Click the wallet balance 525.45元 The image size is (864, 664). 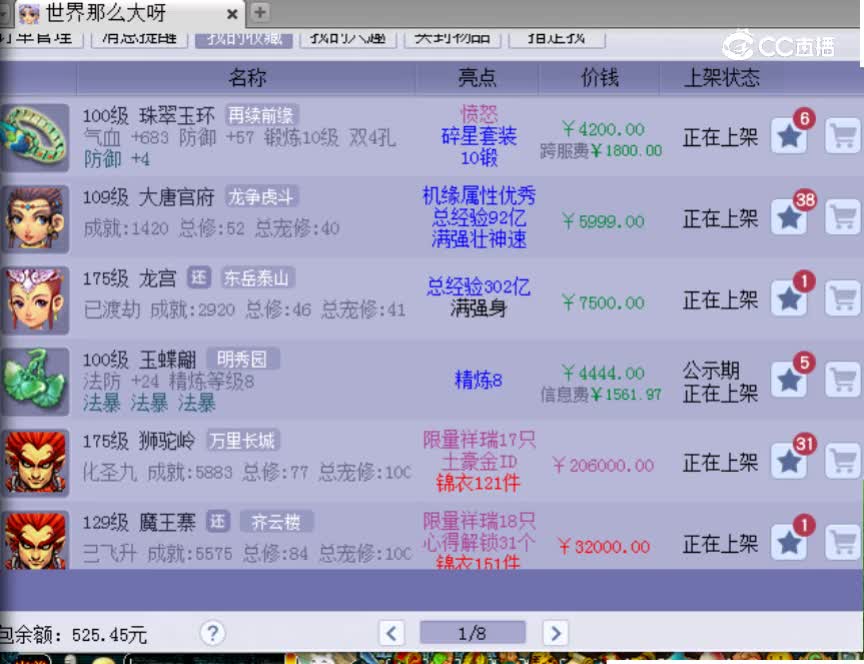[109, 635]
